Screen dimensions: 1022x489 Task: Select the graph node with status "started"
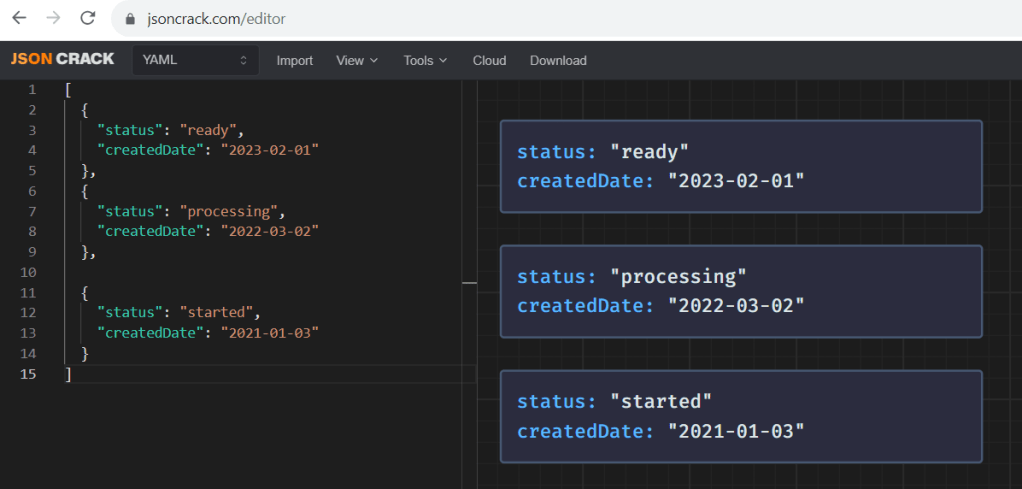pyautogui.click(x=740, y=416)
